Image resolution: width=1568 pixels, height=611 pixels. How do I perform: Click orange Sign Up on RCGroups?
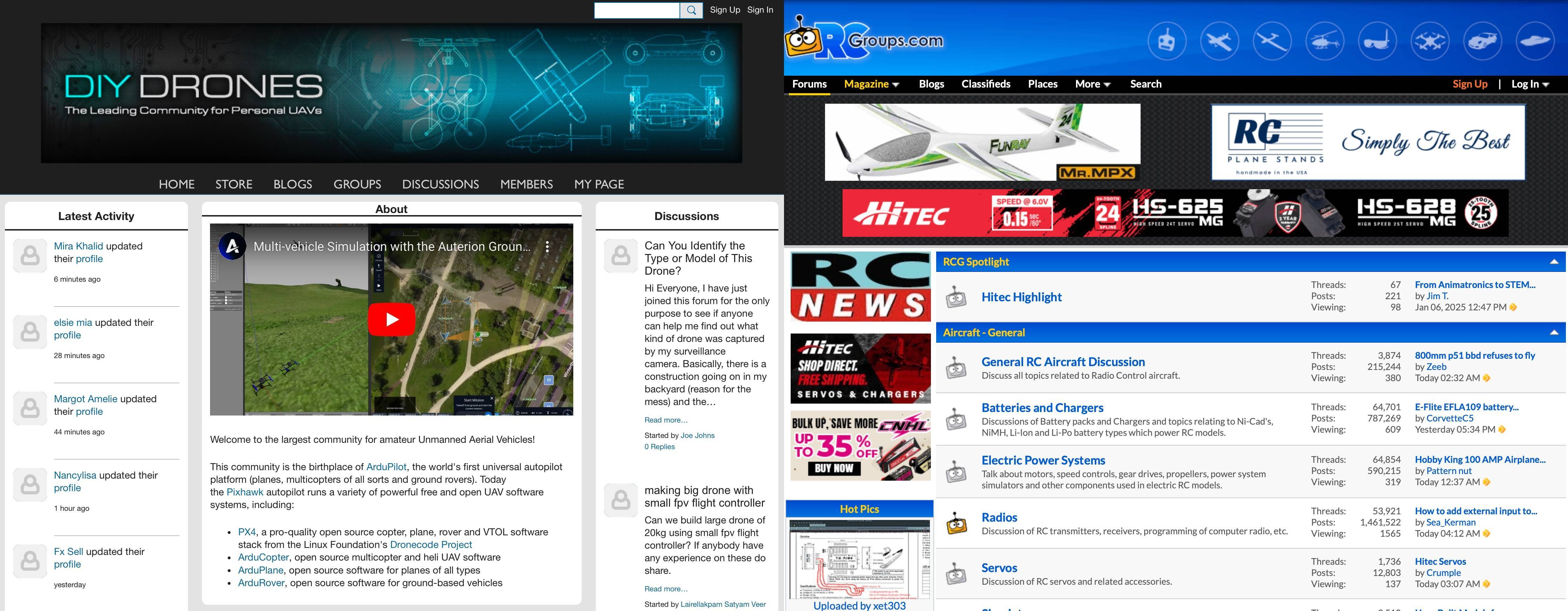click(1470, 84)
